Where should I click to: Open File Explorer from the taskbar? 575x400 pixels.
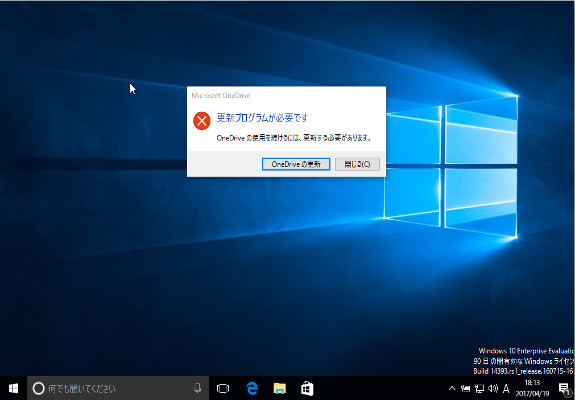279,388
